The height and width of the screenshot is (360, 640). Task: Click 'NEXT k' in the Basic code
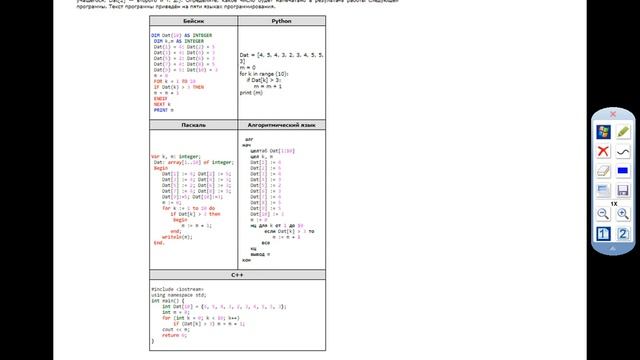(x=162, y=104)
